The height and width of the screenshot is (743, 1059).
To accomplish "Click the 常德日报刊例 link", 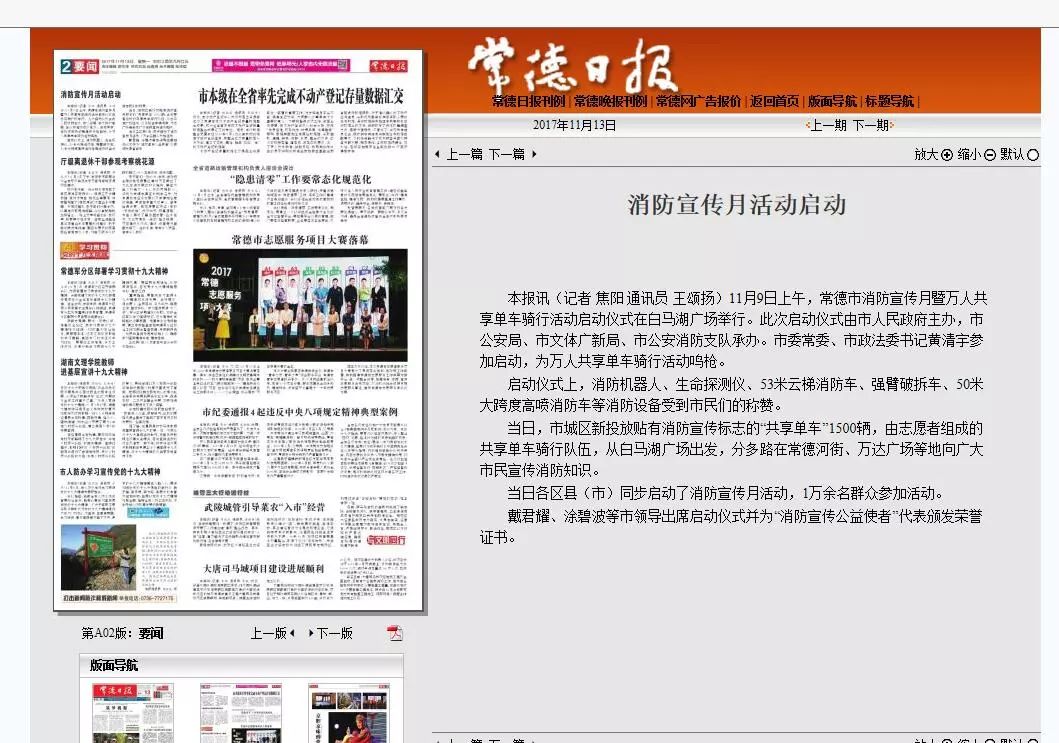I will (531, 101).
